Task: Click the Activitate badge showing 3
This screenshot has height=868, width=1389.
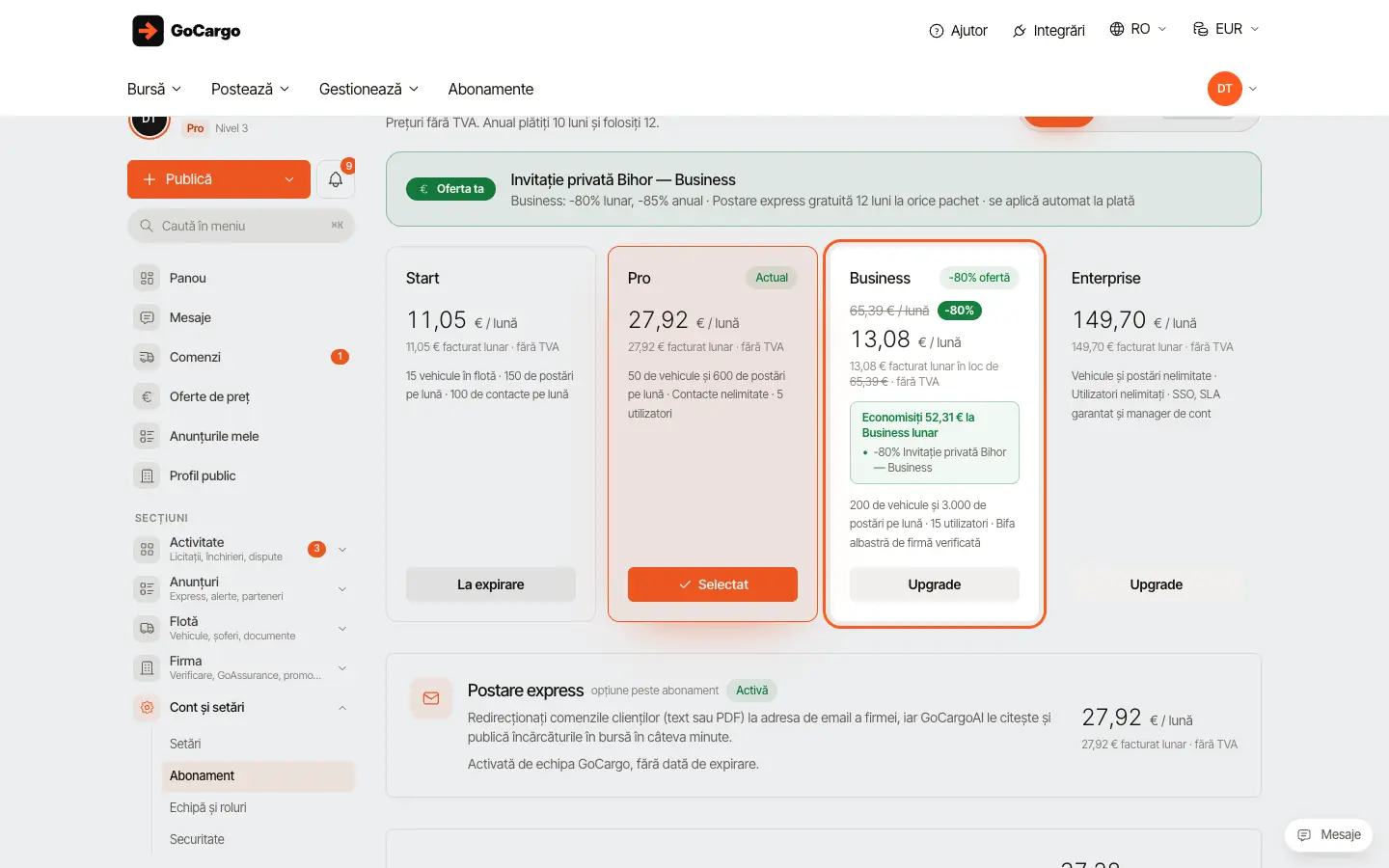Action: tap(316, 549)
